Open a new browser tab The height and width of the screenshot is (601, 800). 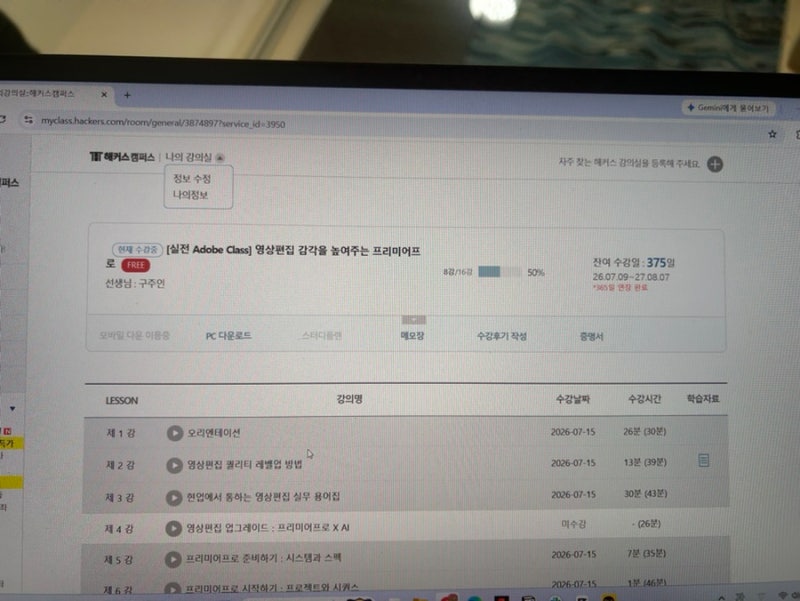127,95
